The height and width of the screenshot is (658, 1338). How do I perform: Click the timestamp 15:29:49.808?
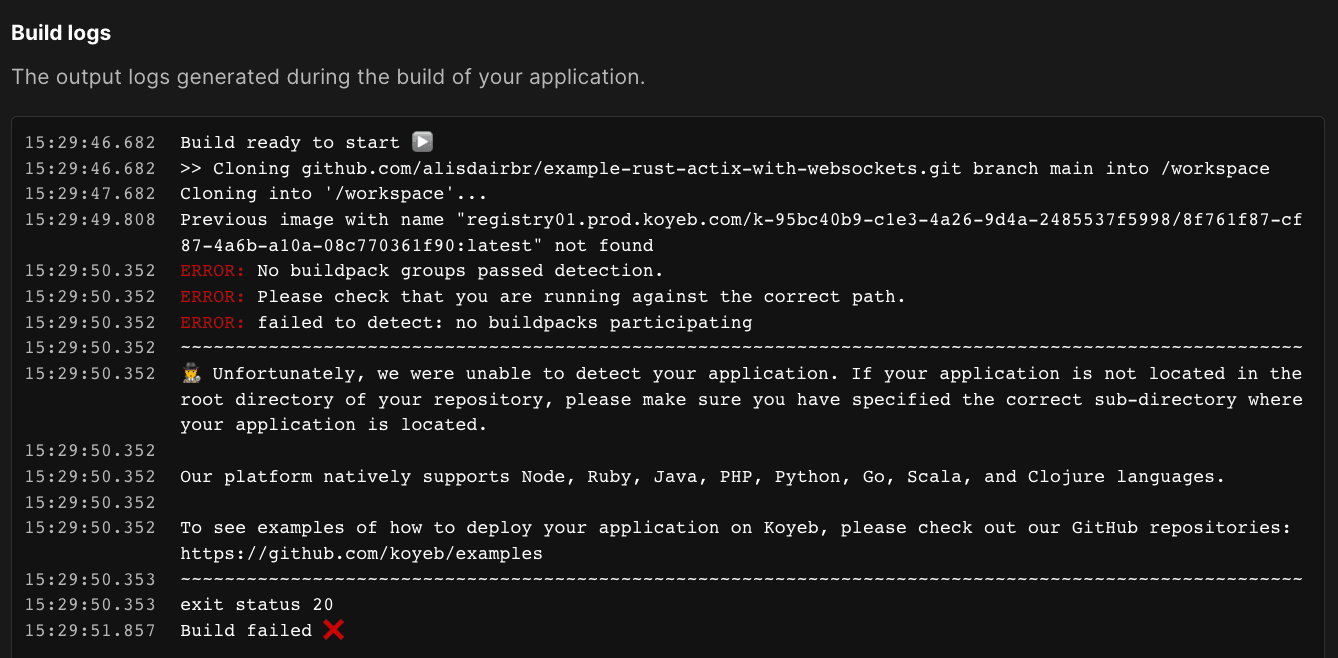click(x=90, y=220)
